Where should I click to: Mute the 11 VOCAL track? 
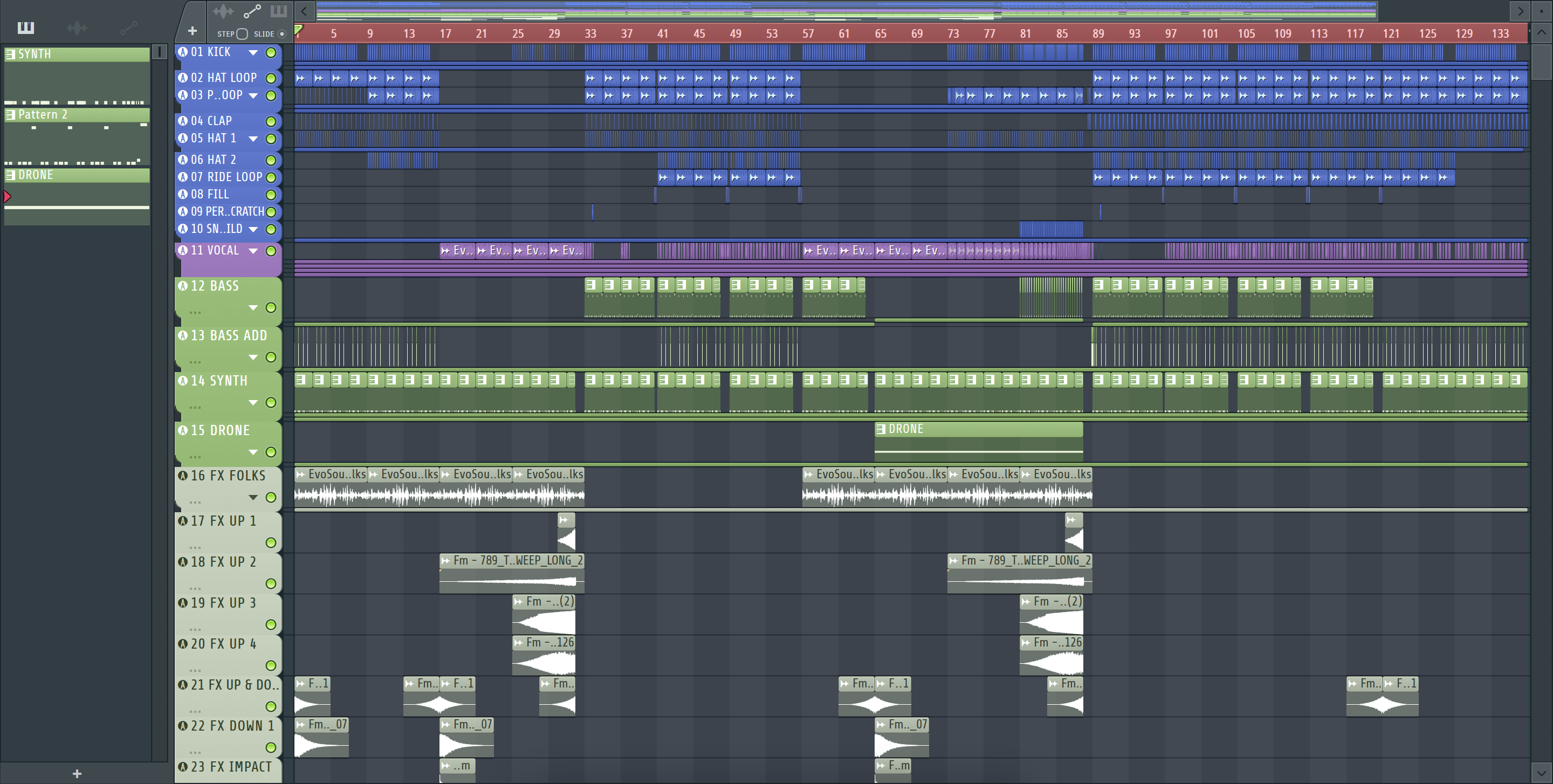[271, 251]
